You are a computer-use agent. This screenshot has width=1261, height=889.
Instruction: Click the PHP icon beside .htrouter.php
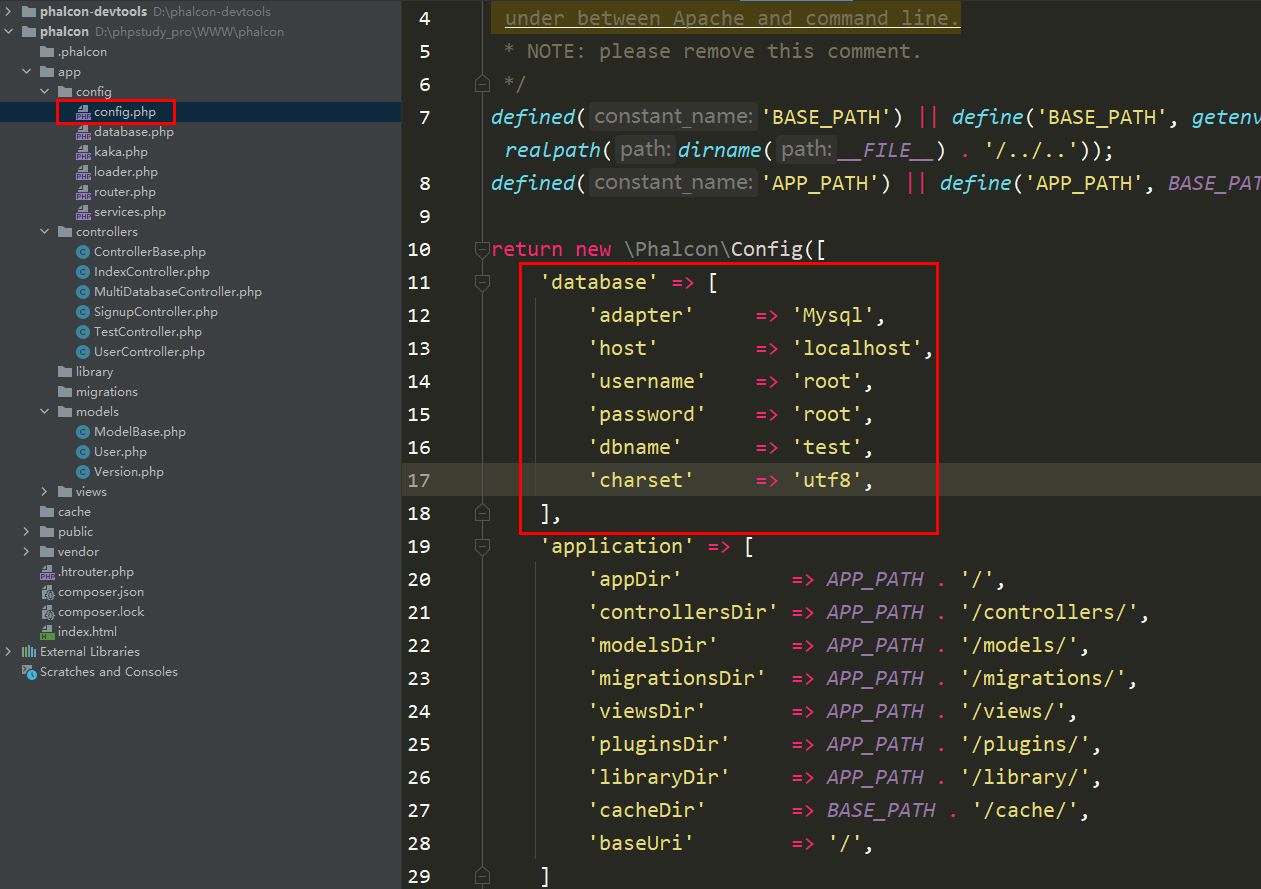click(x=47, y=572)
